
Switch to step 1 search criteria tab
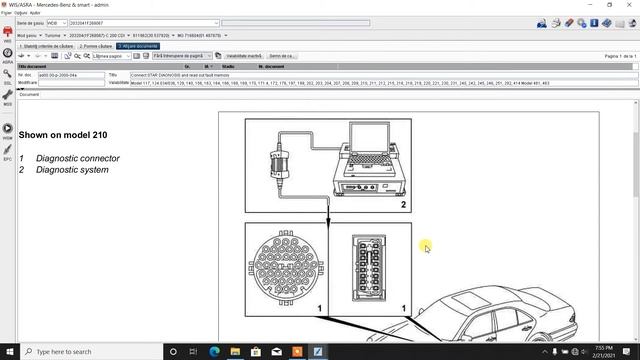point(46,46)
